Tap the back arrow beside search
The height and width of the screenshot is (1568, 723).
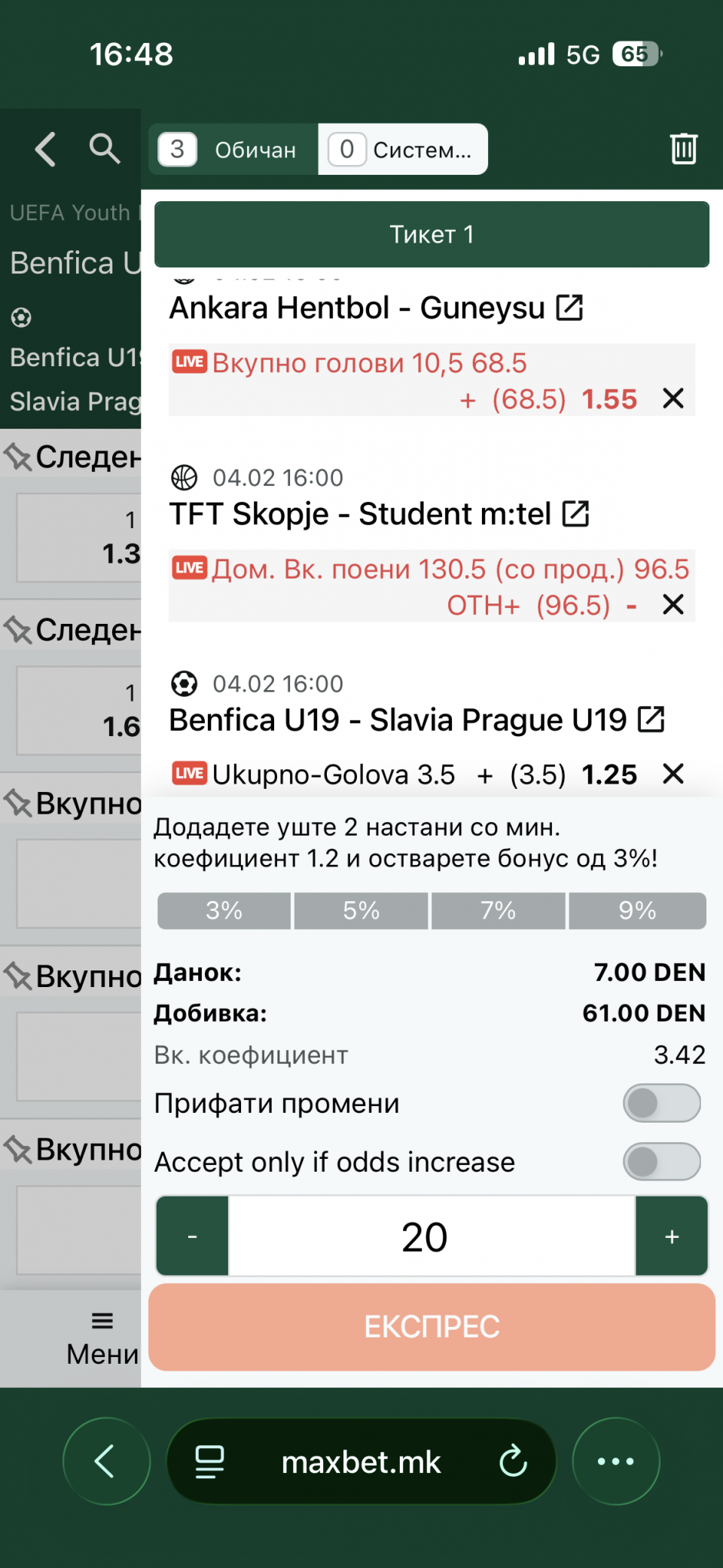46,148
